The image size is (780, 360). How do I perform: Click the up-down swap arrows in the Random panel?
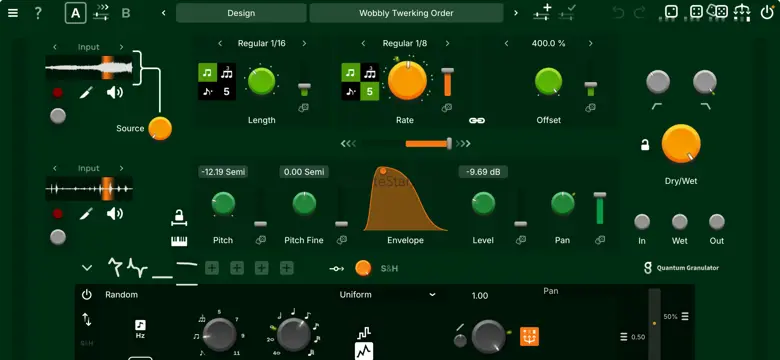pos(87,319)
